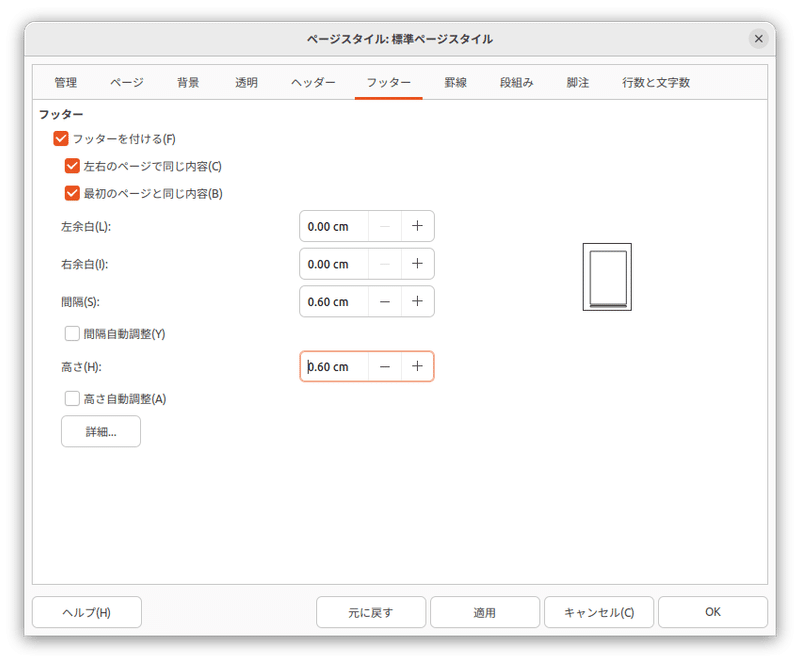800x663 pixels.
Task: Open help with ヘルプ button
Action: (x=87, y=612)
